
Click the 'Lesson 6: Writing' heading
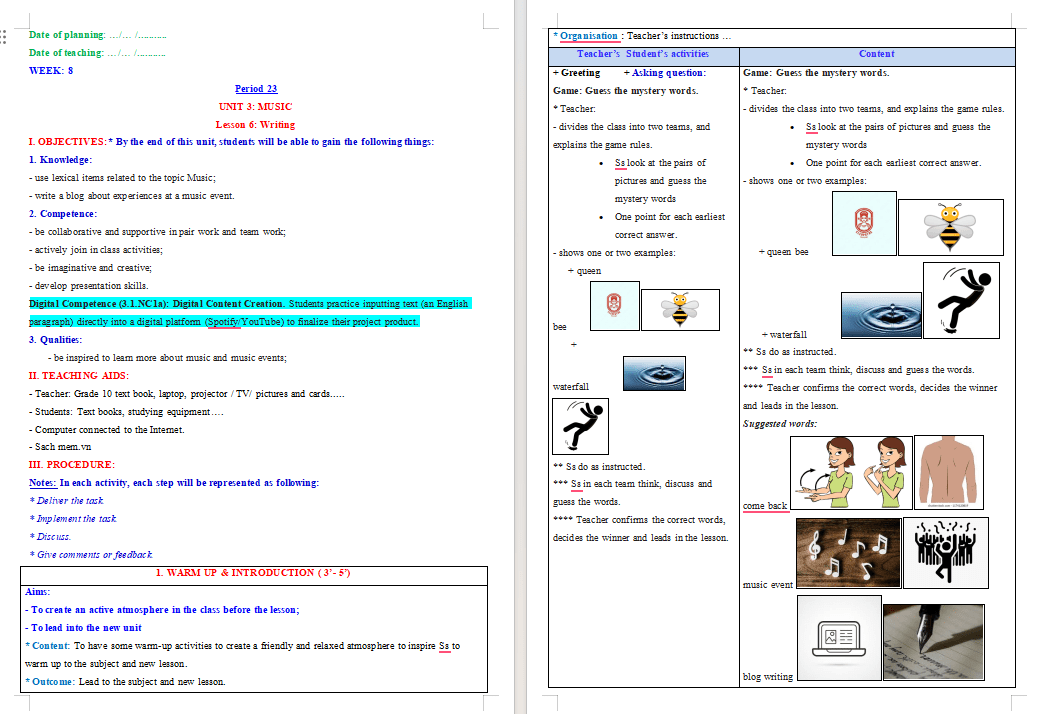pos(256,124)
